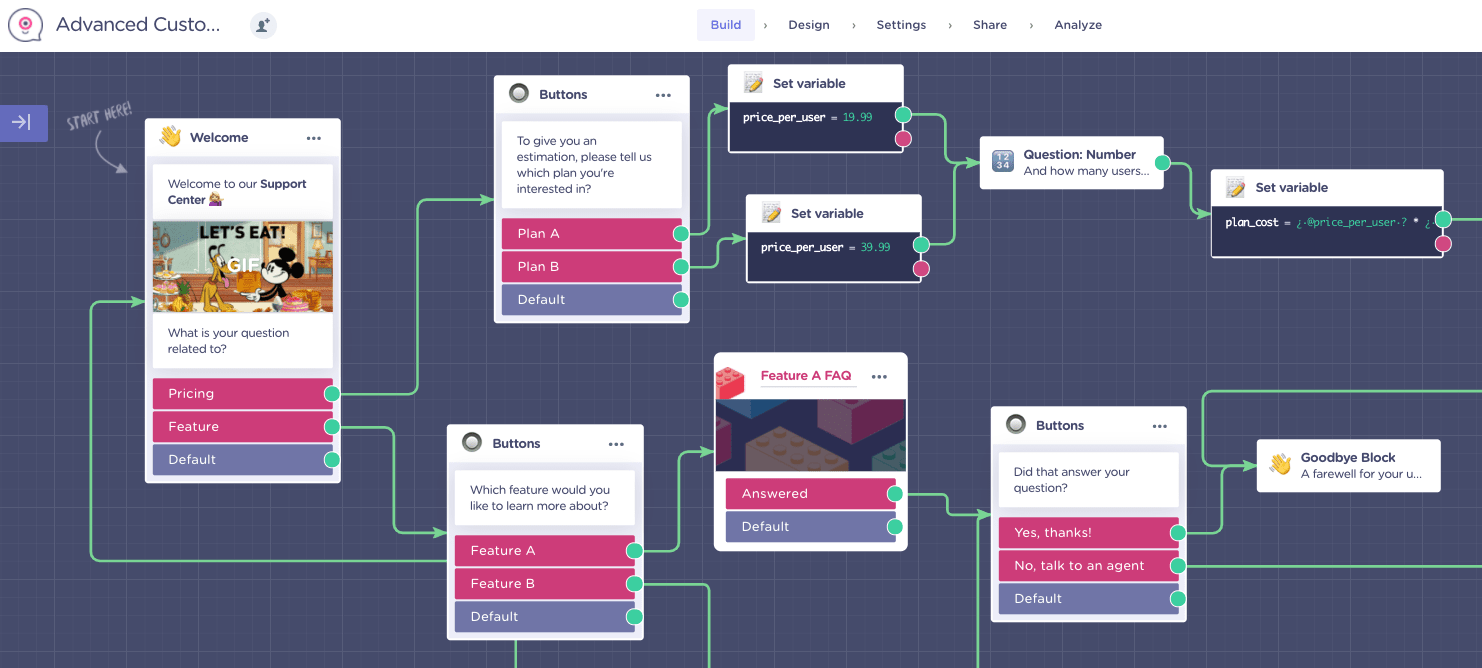
Task: Click the waving hand Welcome icon
Action: point(171,137)
